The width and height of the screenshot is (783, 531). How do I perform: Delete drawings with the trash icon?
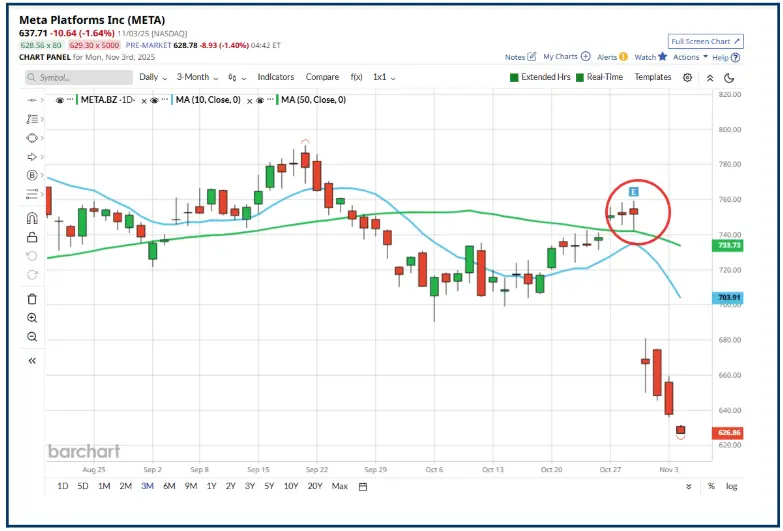coord(31,298)
